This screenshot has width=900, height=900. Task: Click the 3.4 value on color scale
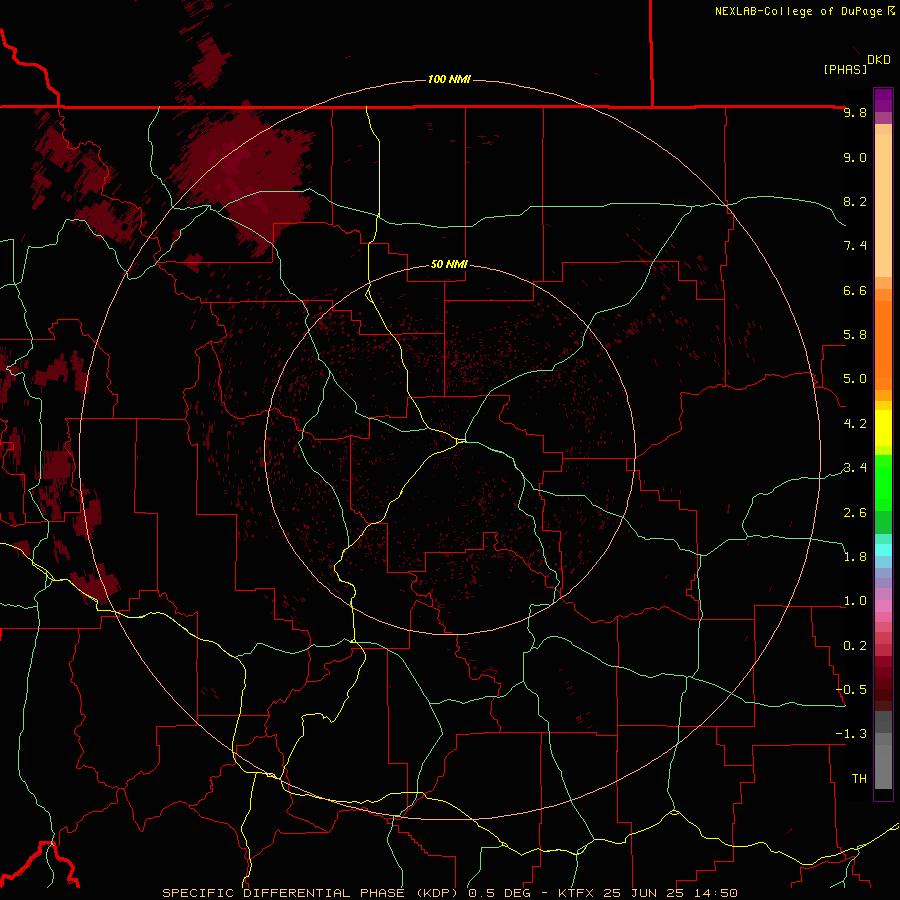855,468
